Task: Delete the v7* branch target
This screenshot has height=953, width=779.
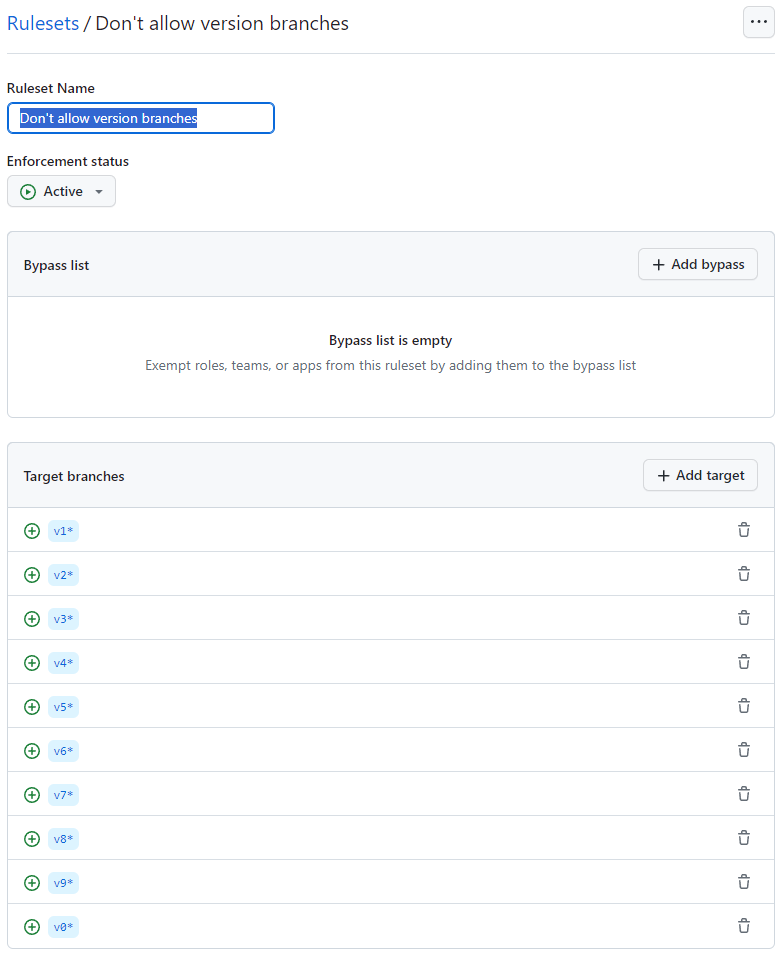Action: coord(743,794)
